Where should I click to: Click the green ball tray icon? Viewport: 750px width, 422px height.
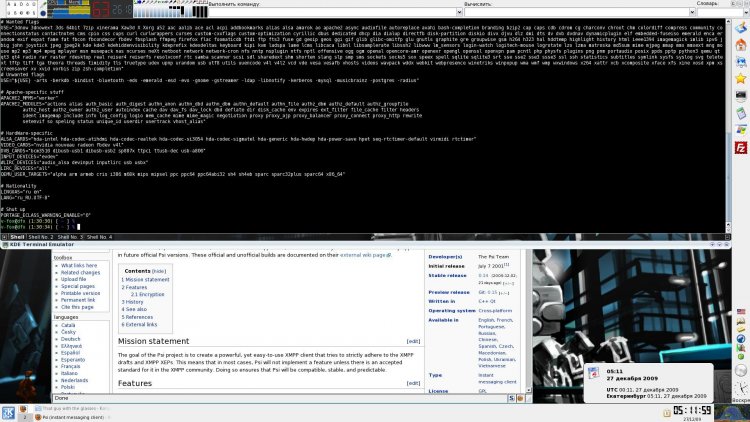[741, 357]
